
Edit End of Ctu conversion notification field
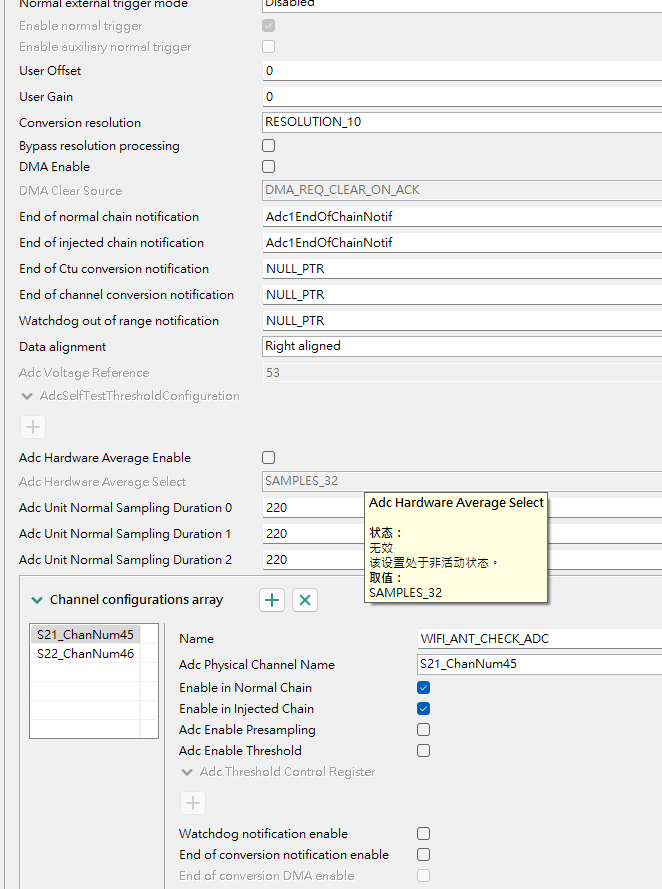point(462,269)
